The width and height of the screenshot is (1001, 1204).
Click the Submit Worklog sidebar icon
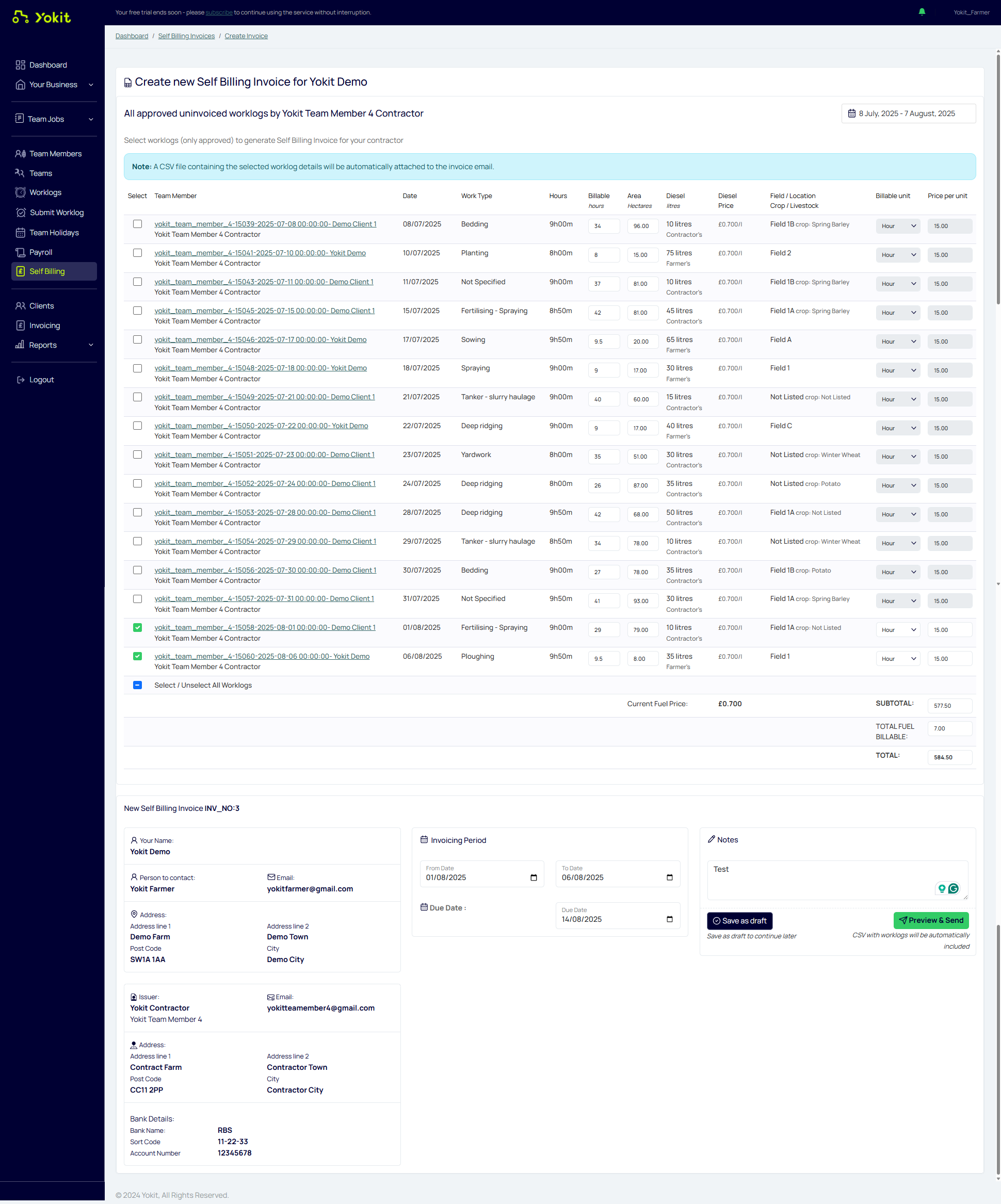click(x=21, y=213)
